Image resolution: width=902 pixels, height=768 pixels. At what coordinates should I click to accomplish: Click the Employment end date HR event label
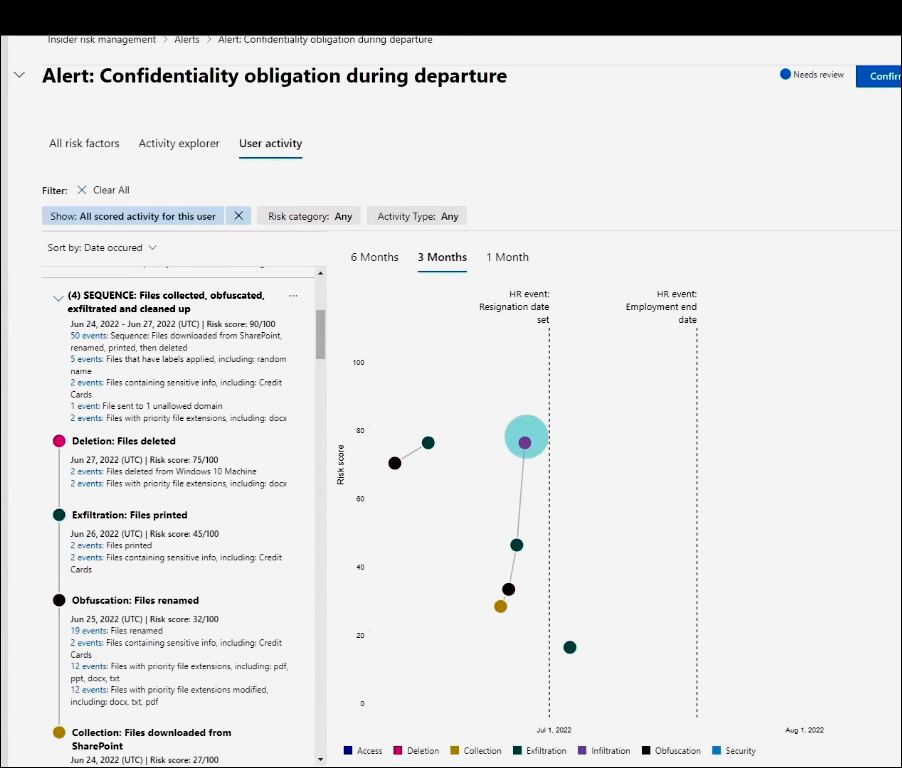[x=662, y=307]
